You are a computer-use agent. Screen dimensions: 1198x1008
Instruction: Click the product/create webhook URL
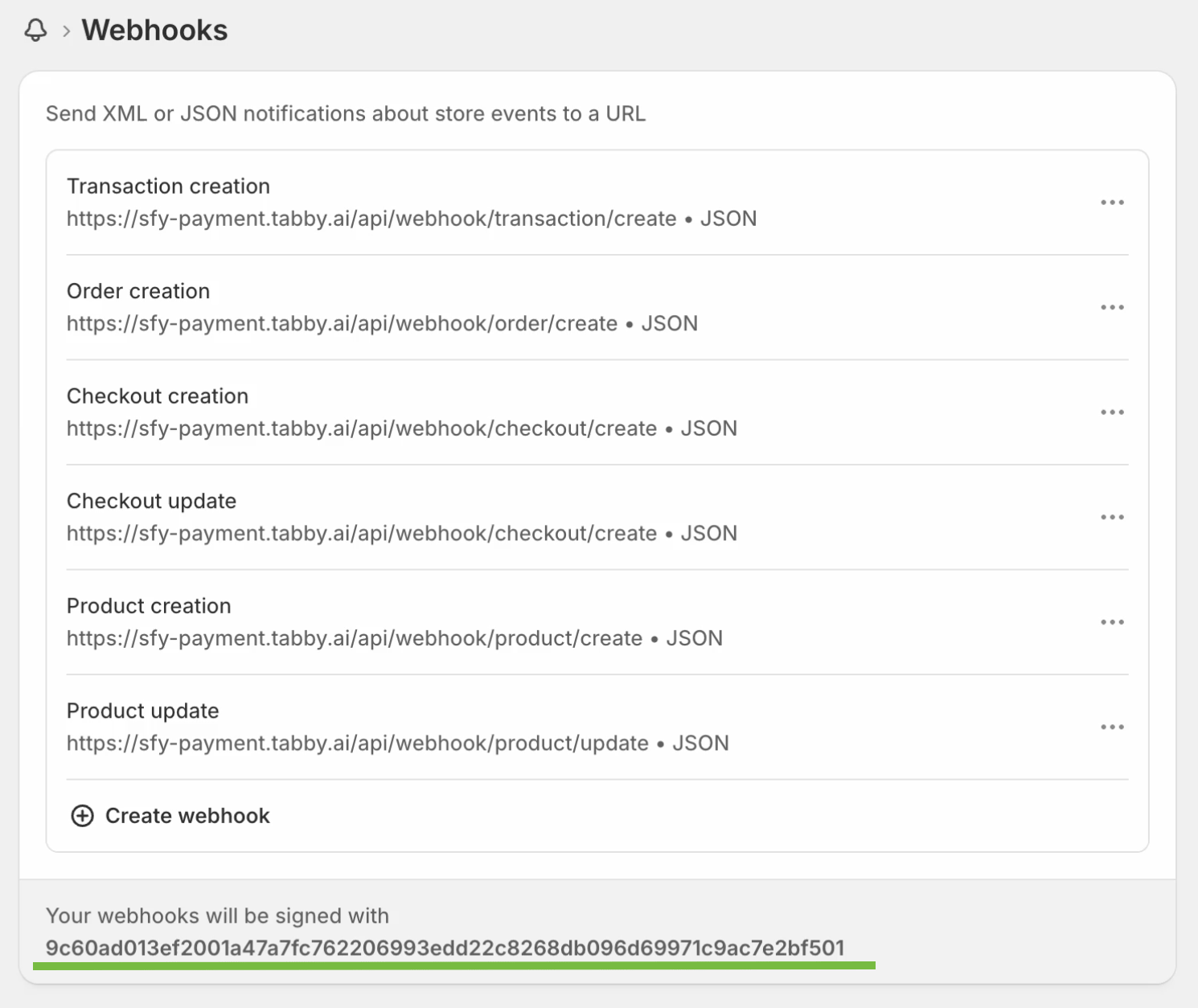click(355, 638)
